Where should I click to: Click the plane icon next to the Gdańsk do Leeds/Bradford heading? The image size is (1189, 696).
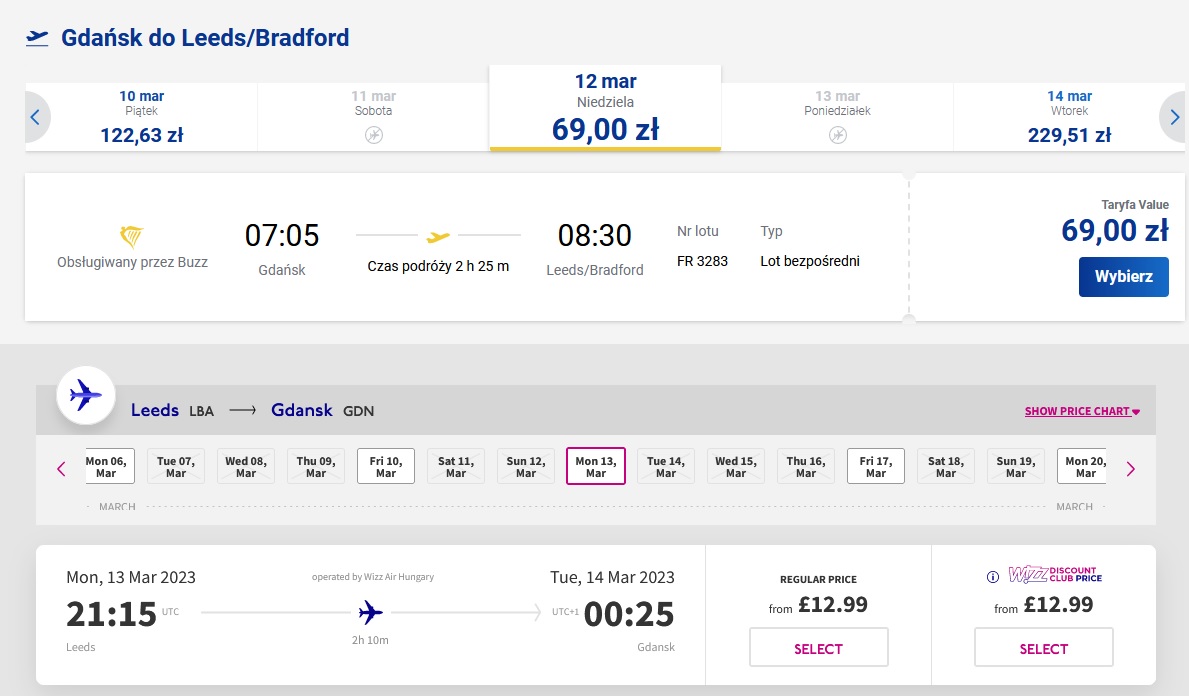(37, 37)
